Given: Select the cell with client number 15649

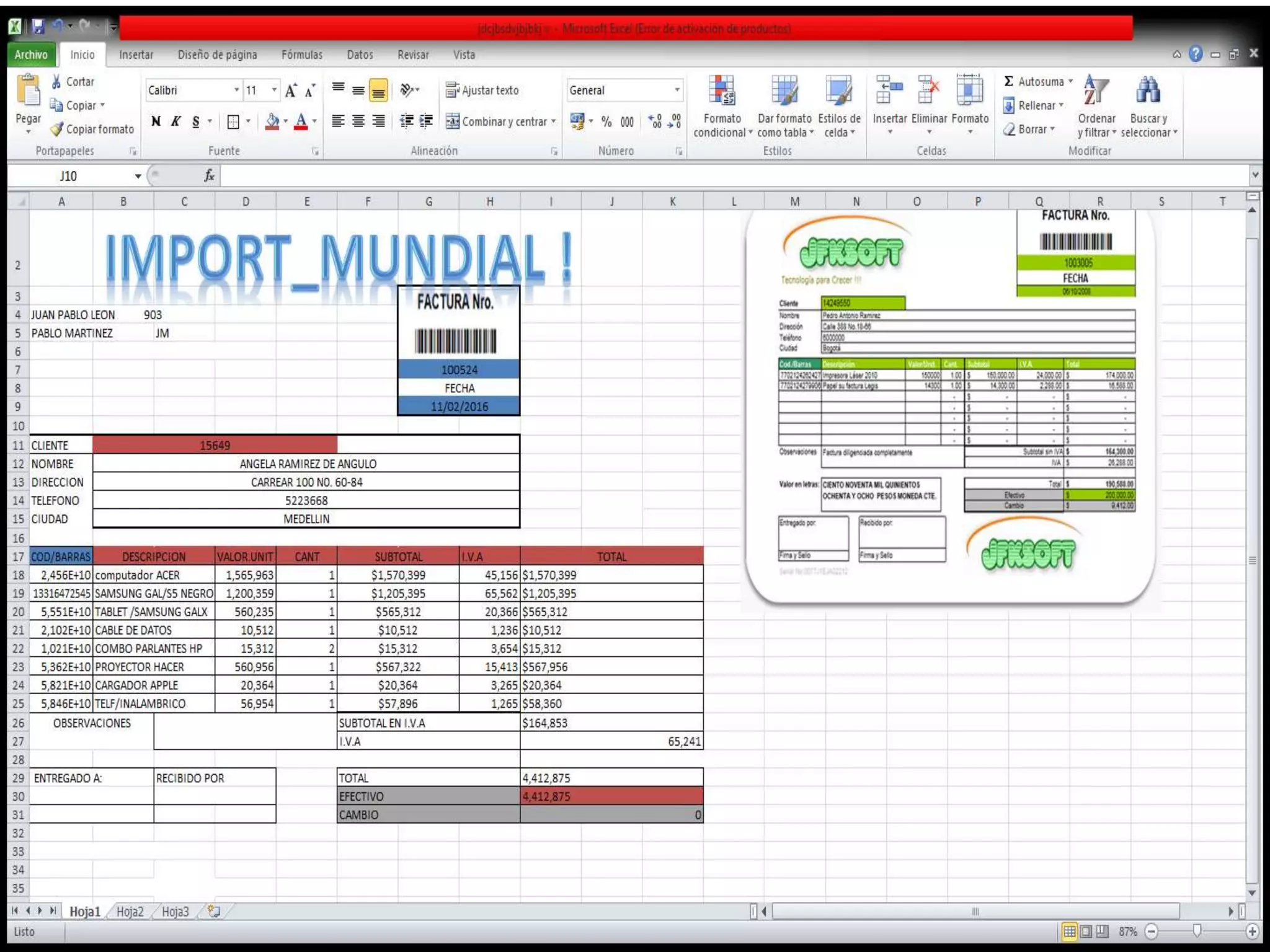Looking at the screenshot, I should click(215, 445).
